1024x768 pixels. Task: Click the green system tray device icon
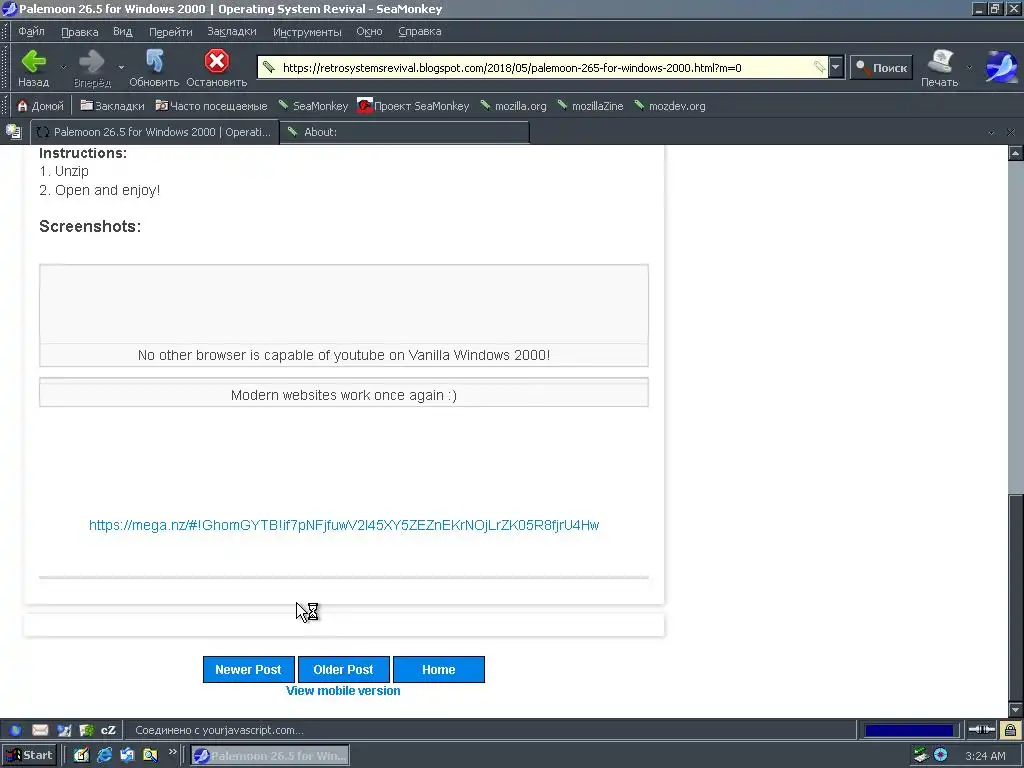click(x=920, y=756)
